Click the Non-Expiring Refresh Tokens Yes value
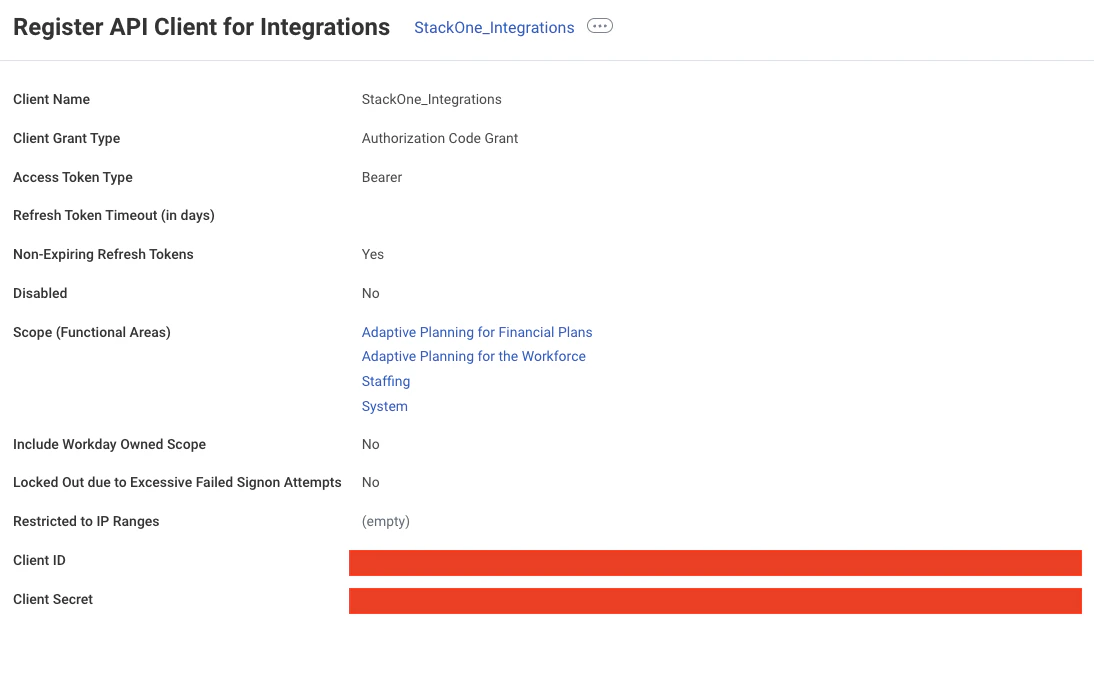This screenshot has height=677, width=1094. (x=373, y=254)
